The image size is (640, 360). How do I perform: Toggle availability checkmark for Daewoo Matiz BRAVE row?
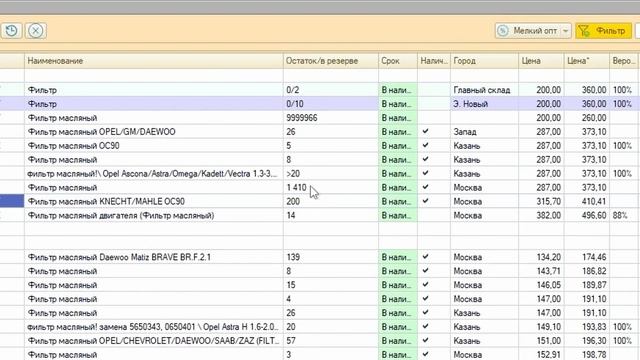point(425,257)
